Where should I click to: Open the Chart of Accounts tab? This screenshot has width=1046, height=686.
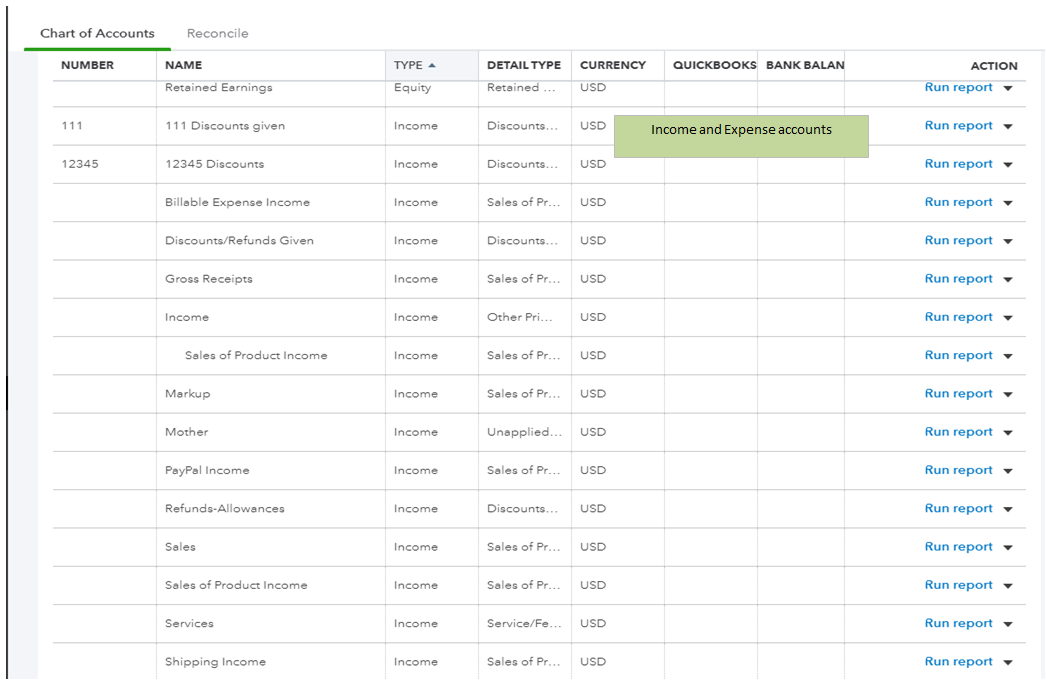pos(96,32)
